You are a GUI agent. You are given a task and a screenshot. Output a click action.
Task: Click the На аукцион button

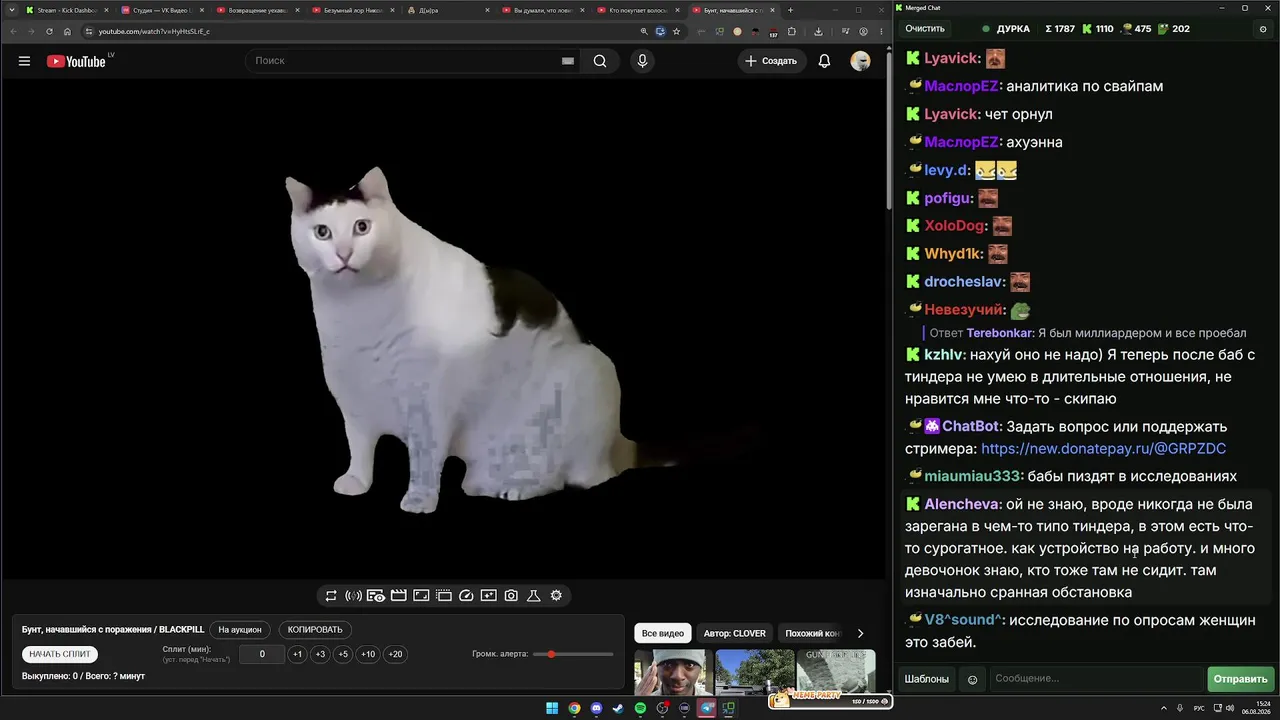[x=240, y=630]
